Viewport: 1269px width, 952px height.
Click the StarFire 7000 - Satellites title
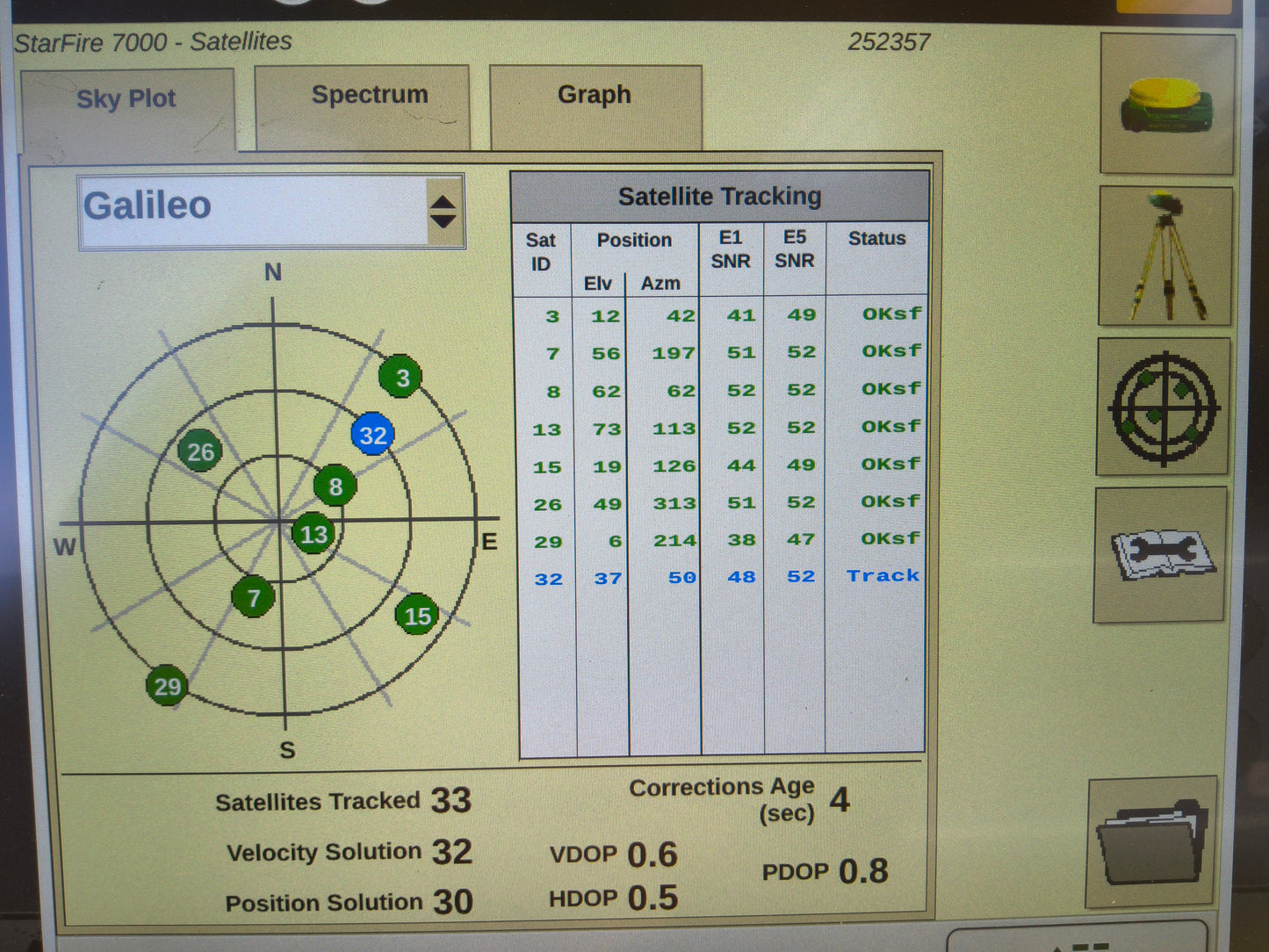153,42
